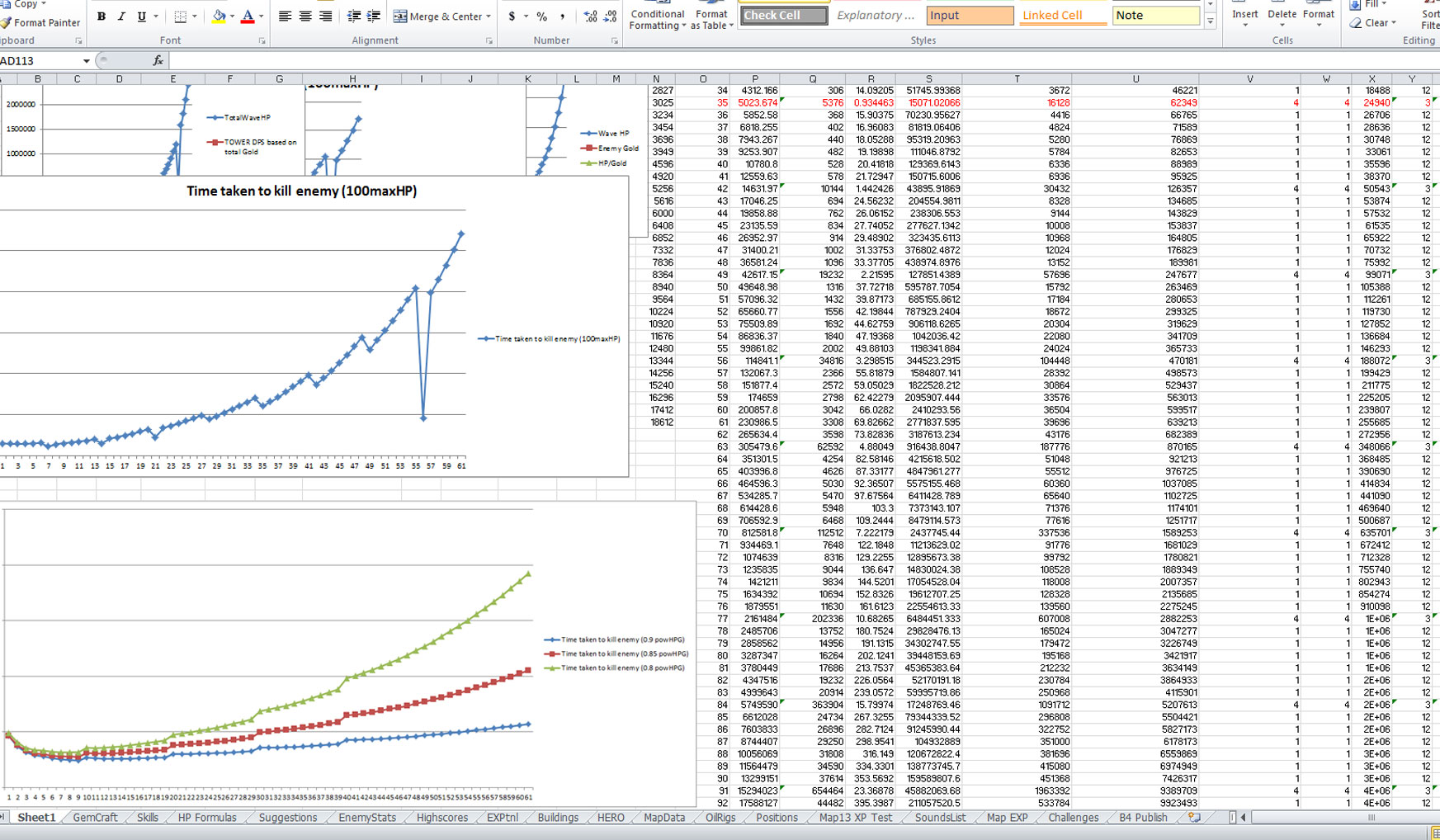Image resolution: width=1440 pixels, height=840 pixels.
Task: Toggle italic formatting
Action: coord(121,17)
